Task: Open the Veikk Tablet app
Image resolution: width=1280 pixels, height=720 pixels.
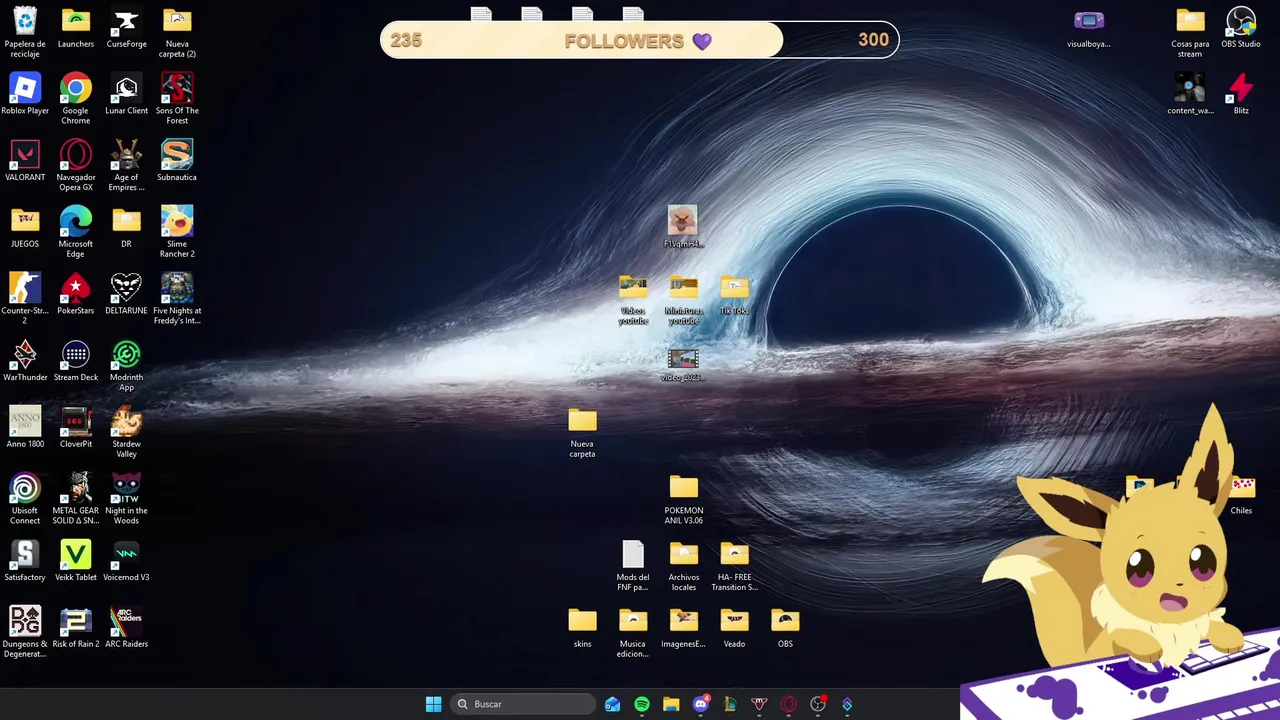Action: pos(76,555)
